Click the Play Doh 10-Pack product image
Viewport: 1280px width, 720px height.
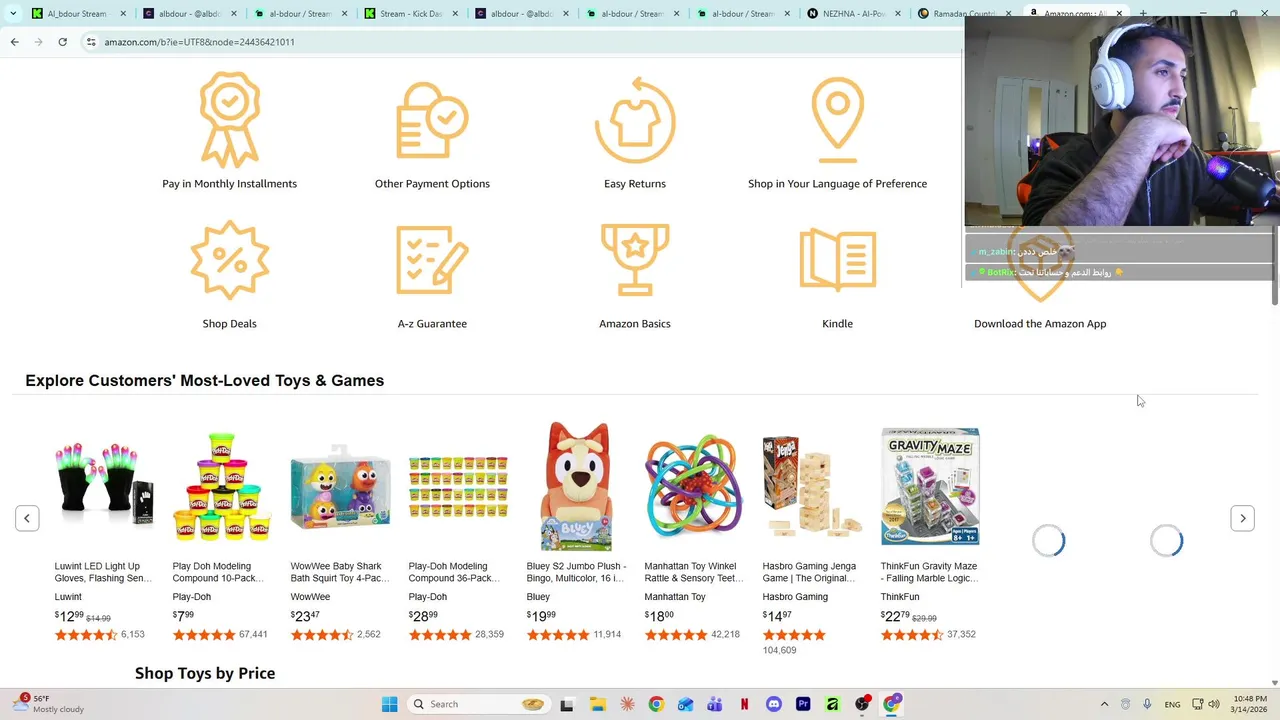click(222, 486)
